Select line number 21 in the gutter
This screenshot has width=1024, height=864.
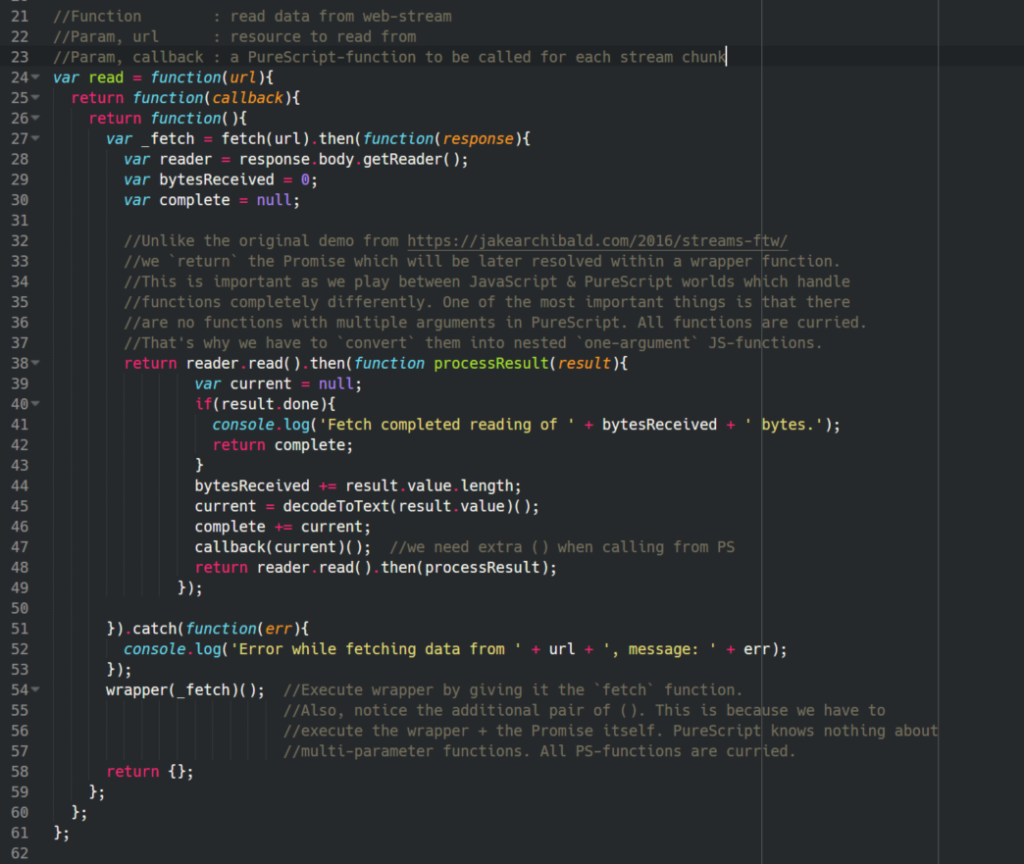click(20, 16)
